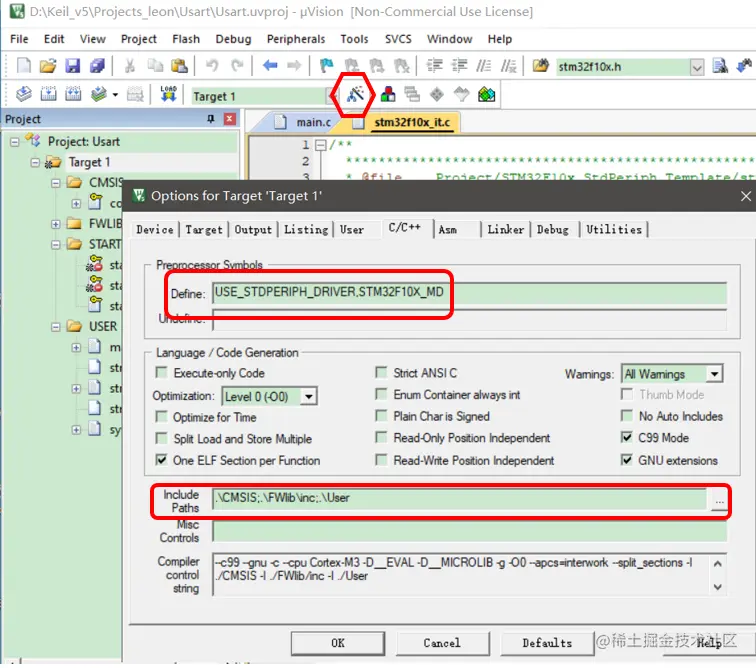The height and width of the screenshot is (668, 756).
Task: Collapse the Target 1 tree node
Action: click(35, 163)
